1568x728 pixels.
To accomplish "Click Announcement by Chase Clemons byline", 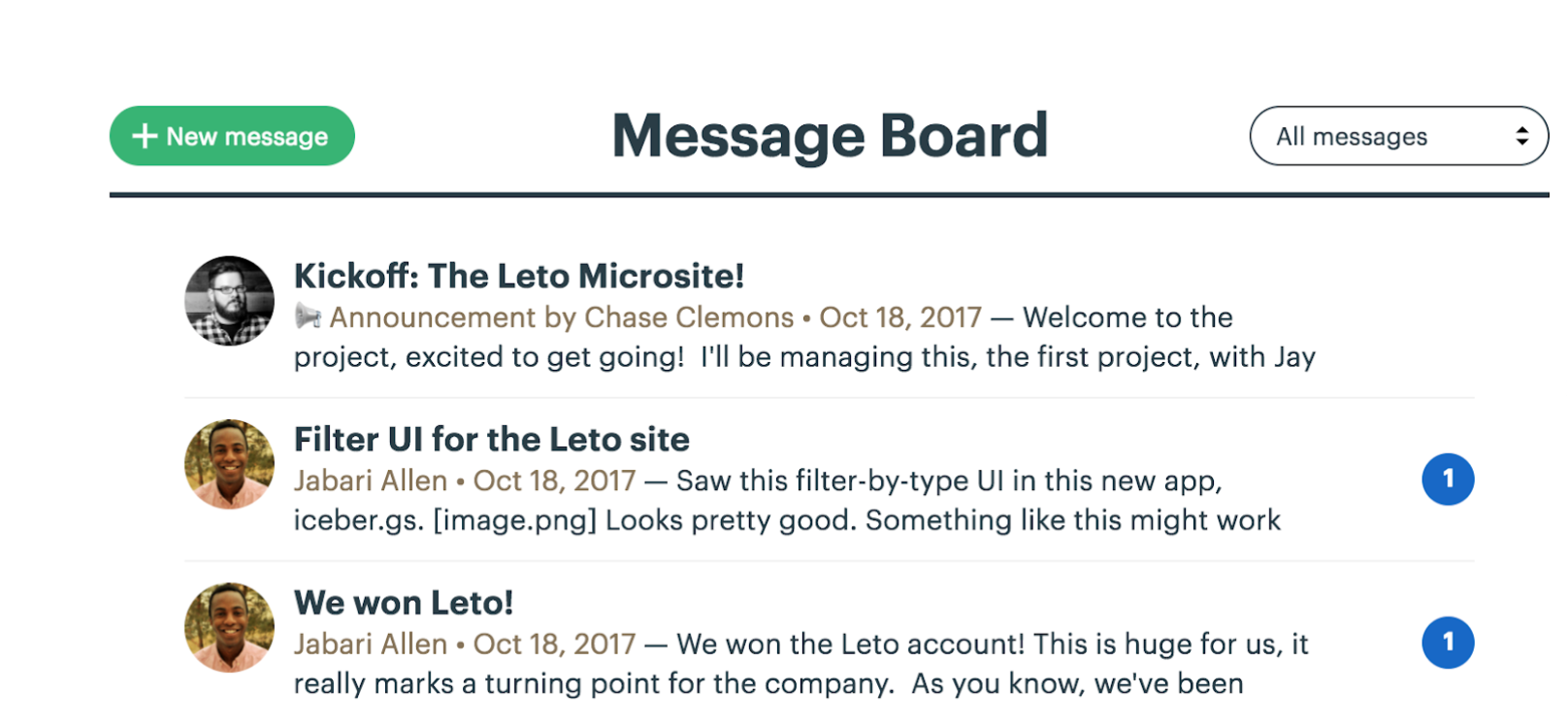I will pyautogui.click(x=562, y=317).
